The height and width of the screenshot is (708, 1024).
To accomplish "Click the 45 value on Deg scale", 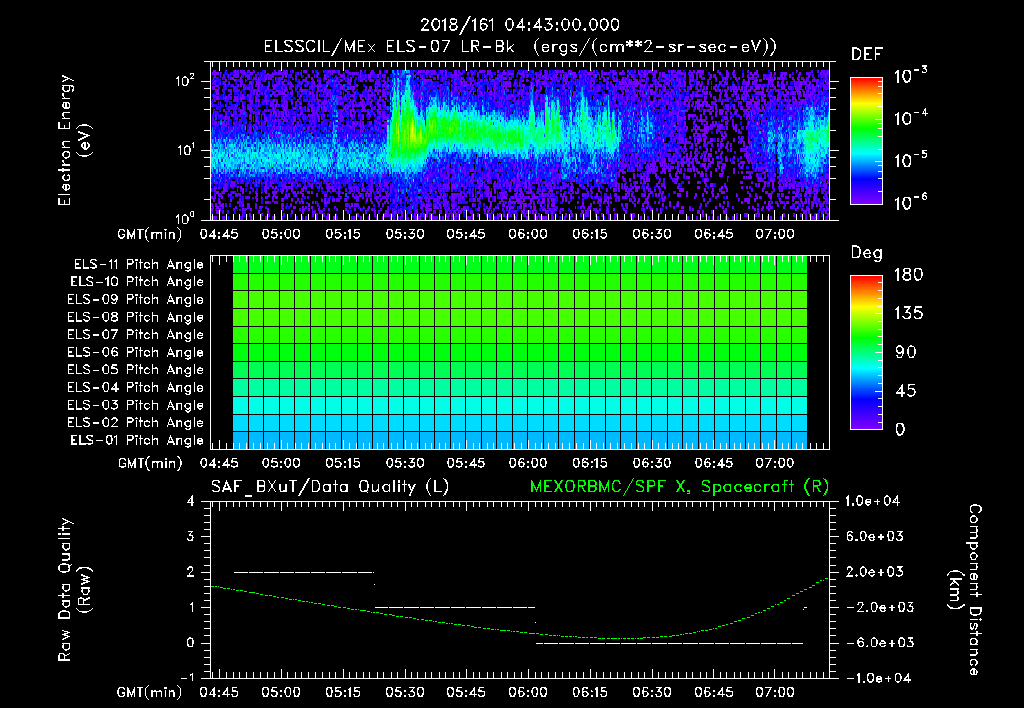I will point(906,391).
